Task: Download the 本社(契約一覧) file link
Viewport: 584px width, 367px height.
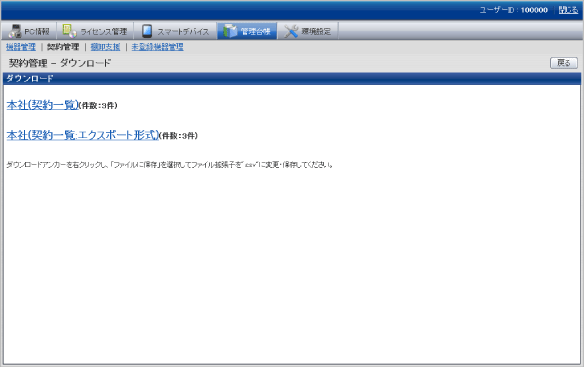Action: 42,105
